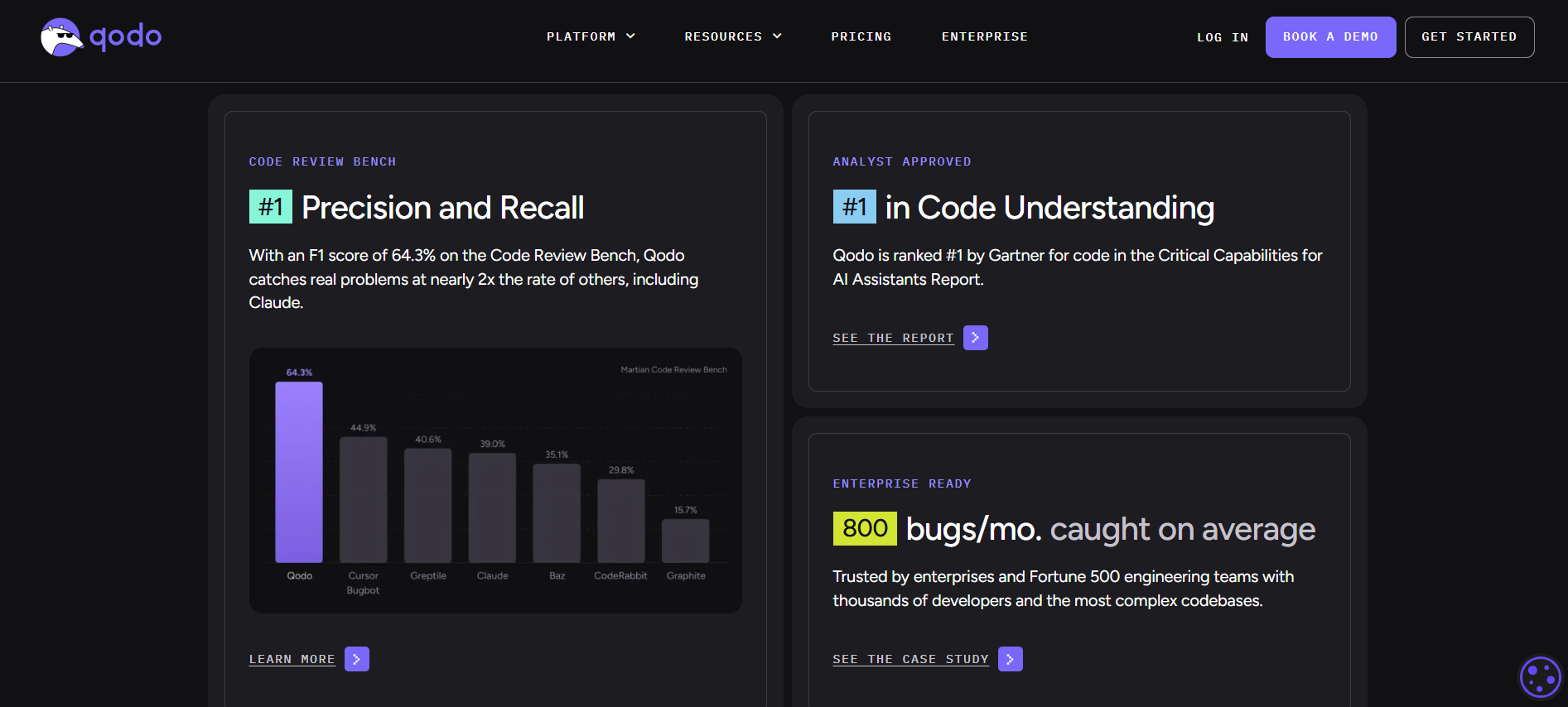The width and height of the screenshot is (1568, 707).
Task: Click the Claude bar in the chart
Action: 492,507
